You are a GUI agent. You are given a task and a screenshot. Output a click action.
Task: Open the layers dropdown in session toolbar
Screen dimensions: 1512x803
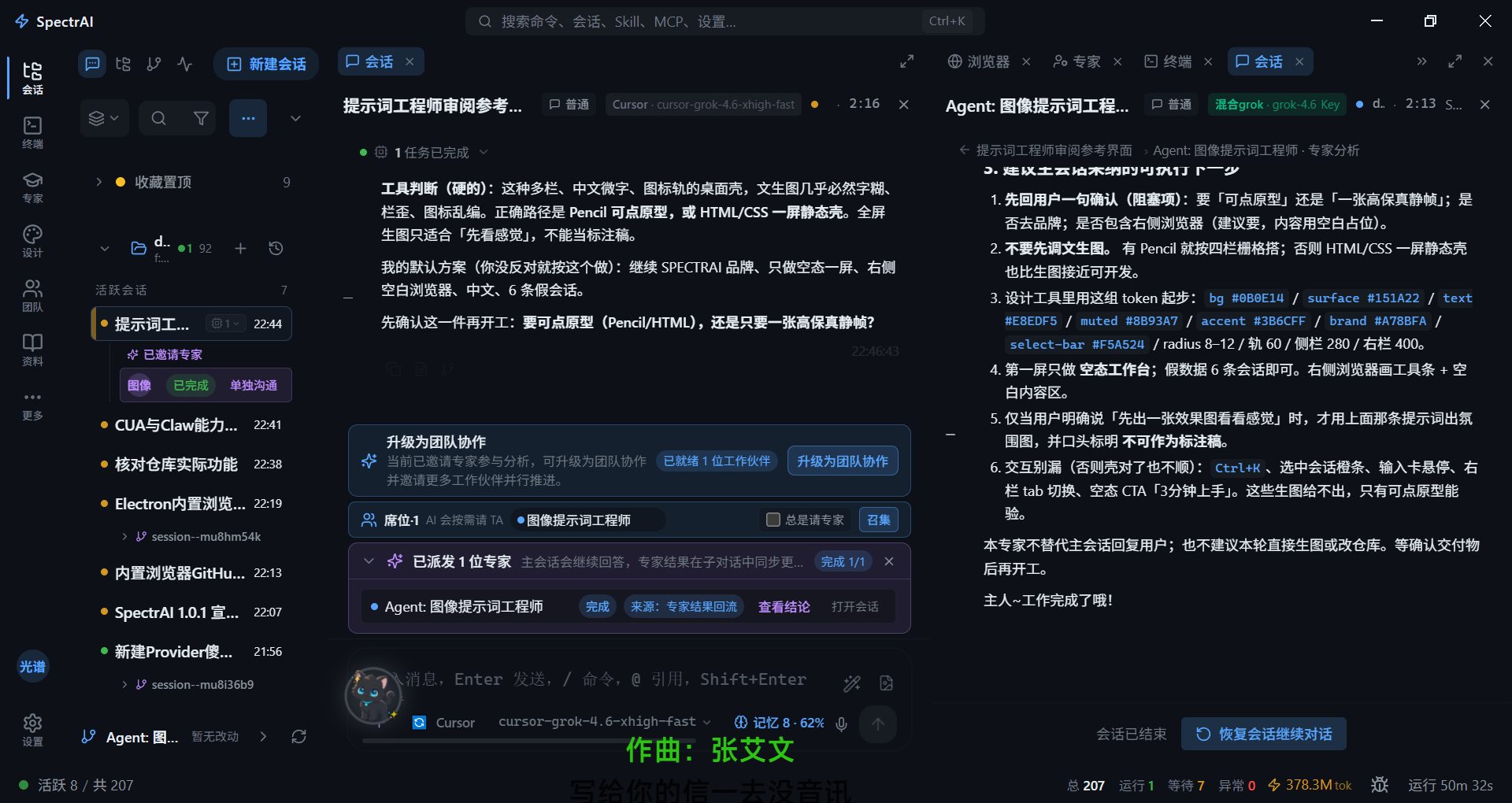click(x=104, y=118)
